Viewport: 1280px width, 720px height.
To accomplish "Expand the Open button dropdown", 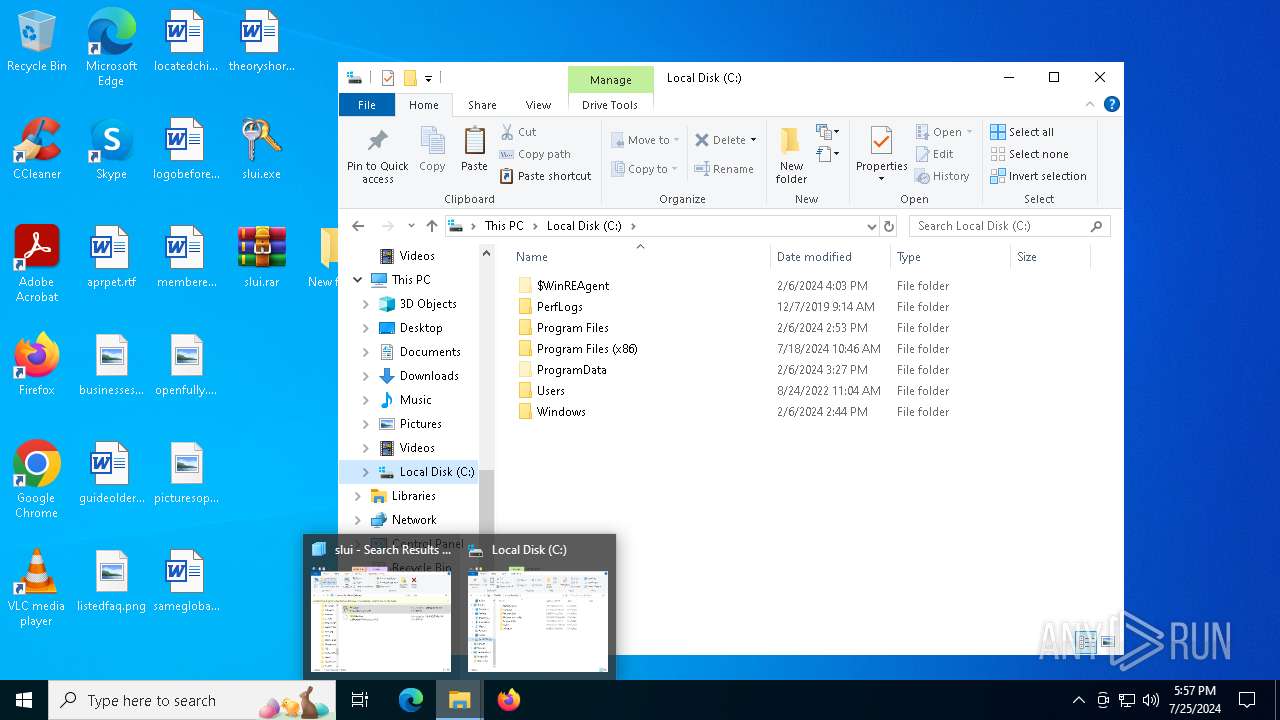I will click(969, 132).
